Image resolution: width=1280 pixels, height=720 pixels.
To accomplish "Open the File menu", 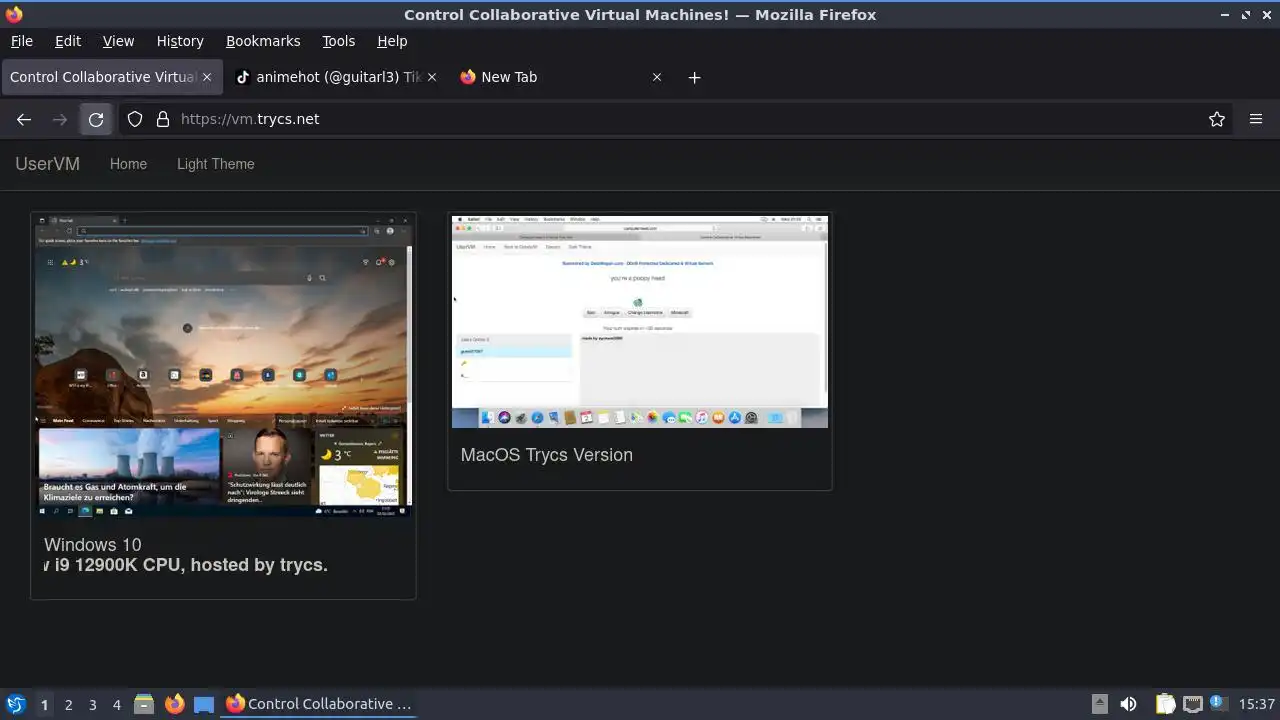I will click(22, 41).
